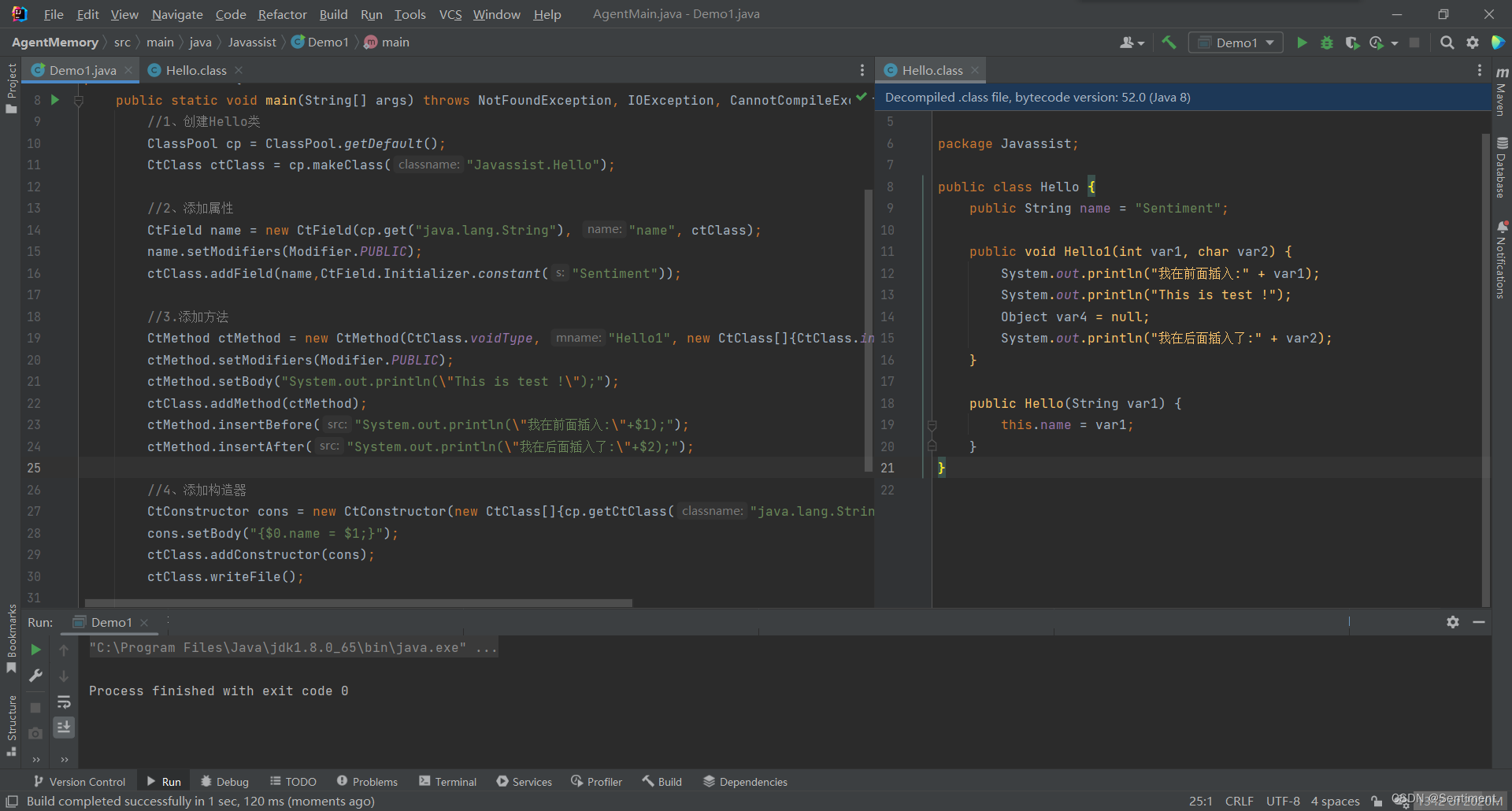Screen dimensions: 1512x811
Task: Open the VCS menu
Action: 450,14
